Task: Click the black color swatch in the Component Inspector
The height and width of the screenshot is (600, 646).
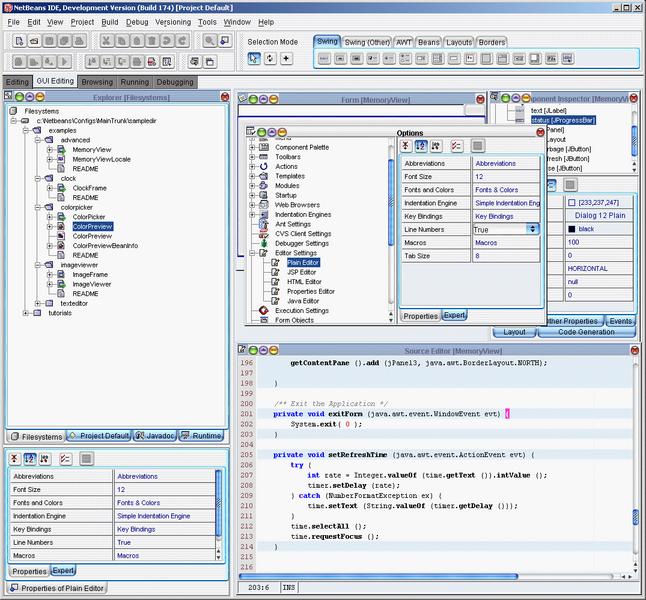Action: tap(571, 229)
